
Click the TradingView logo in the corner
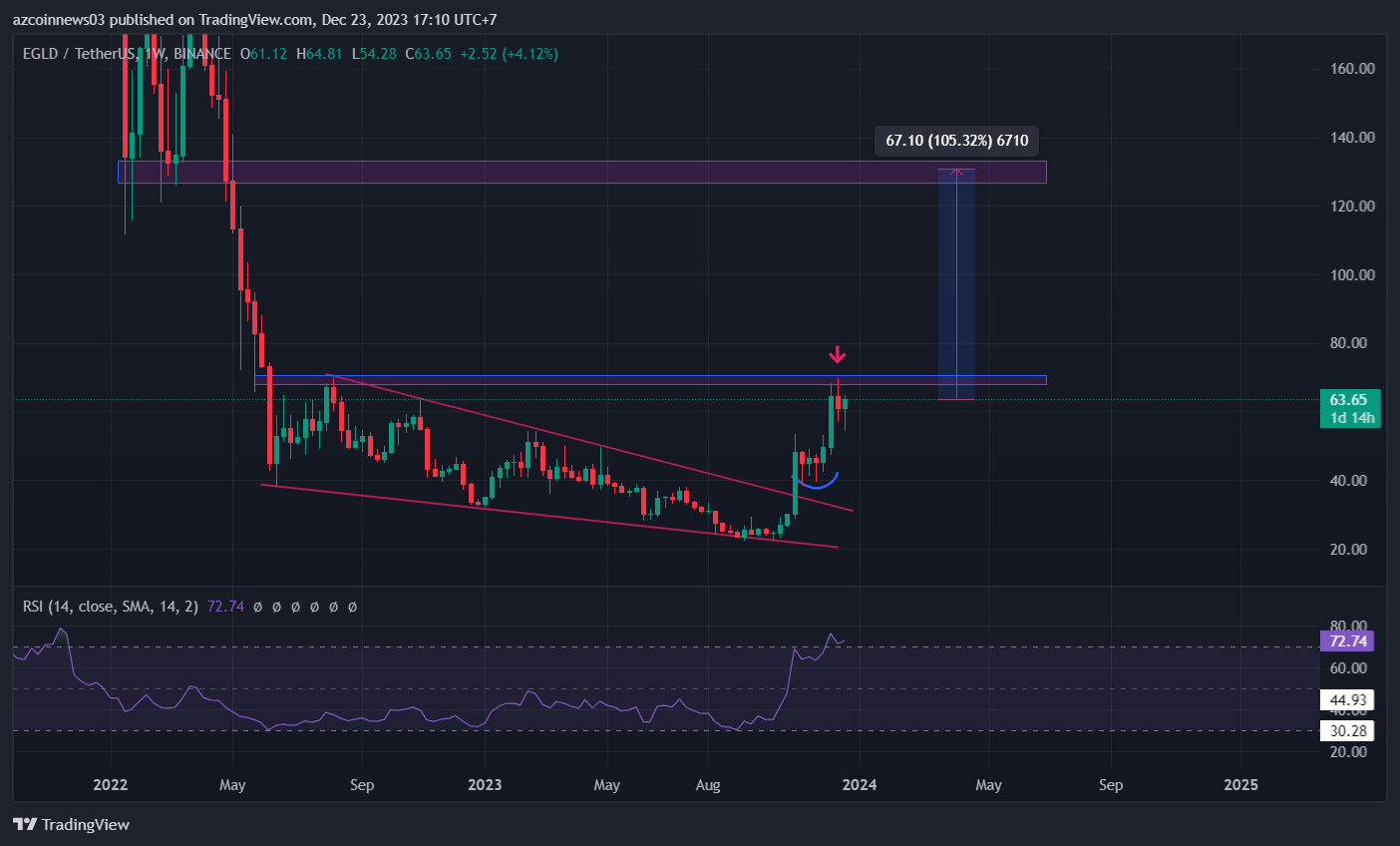[71, 824]
